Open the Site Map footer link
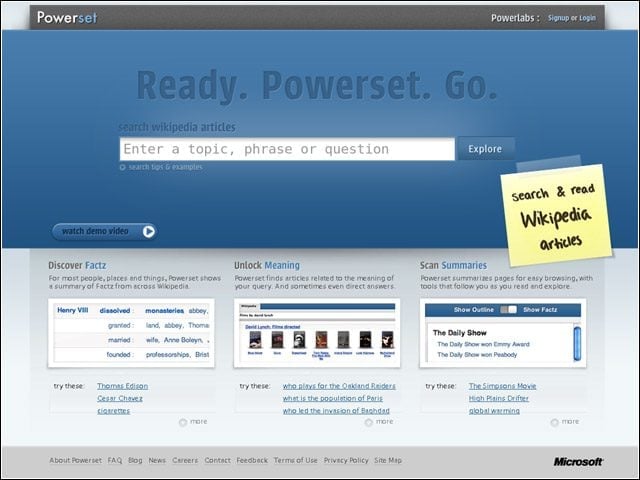 [x=388, y=460]
